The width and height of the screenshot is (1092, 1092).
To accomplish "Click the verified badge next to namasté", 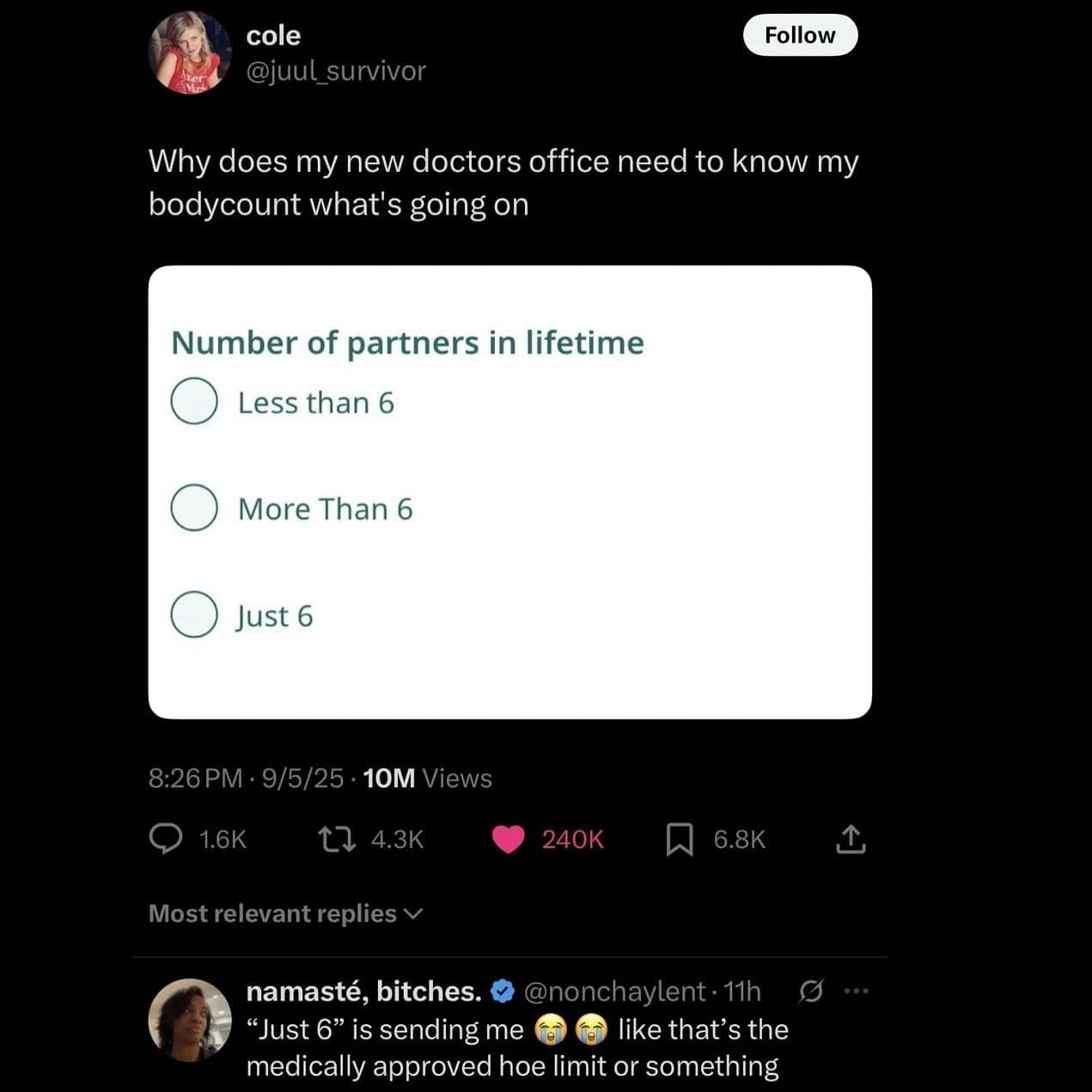I will click(x=501, y=991).
